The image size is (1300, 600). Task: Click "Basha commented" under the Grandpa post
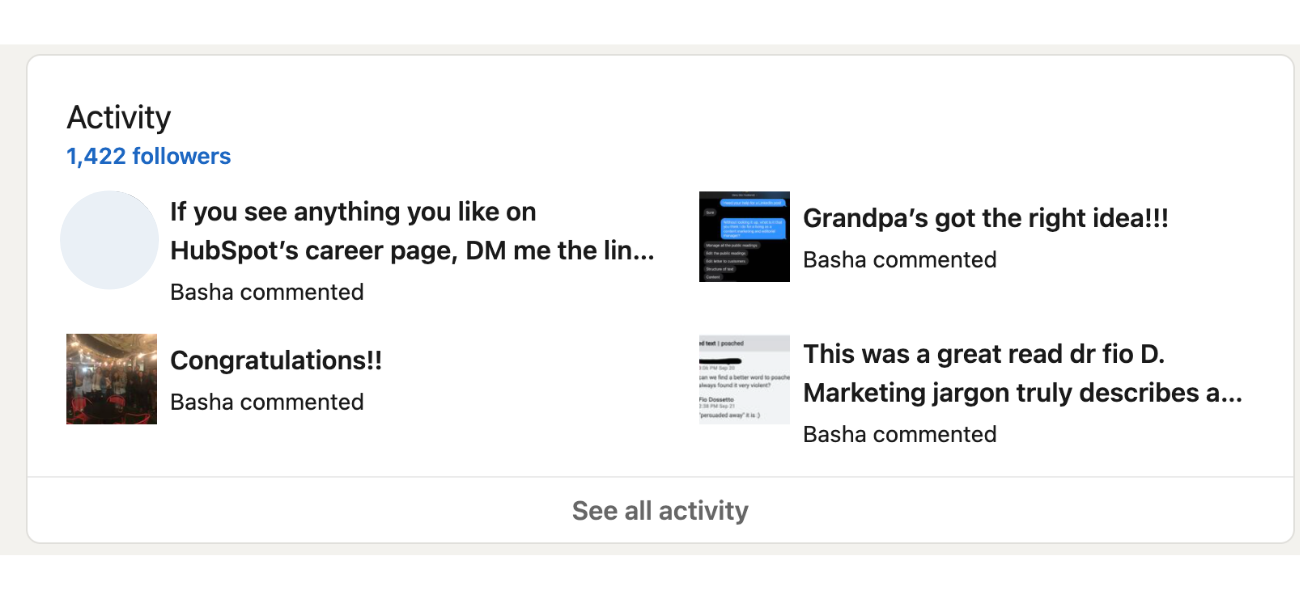tap(900, 260)
